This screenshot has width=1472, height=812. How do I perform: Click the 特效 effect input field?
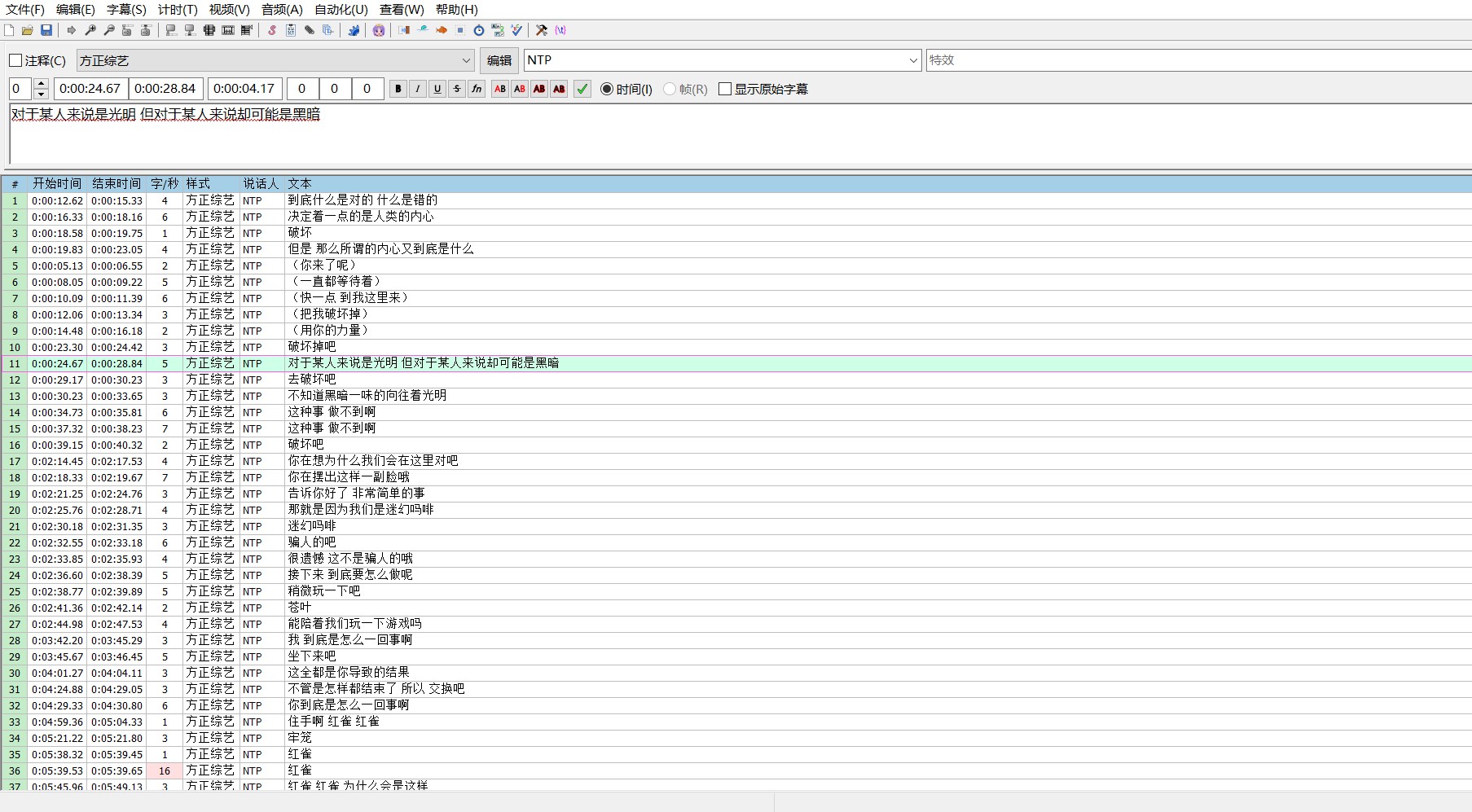coord(1198,60)
